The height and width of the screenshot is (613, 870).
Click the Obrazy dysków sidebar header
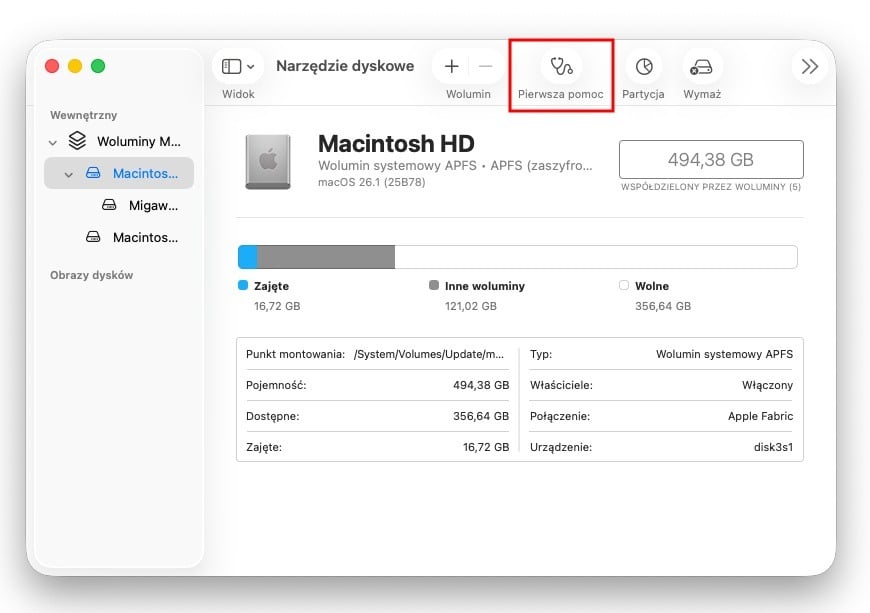(x=92, y=275)
